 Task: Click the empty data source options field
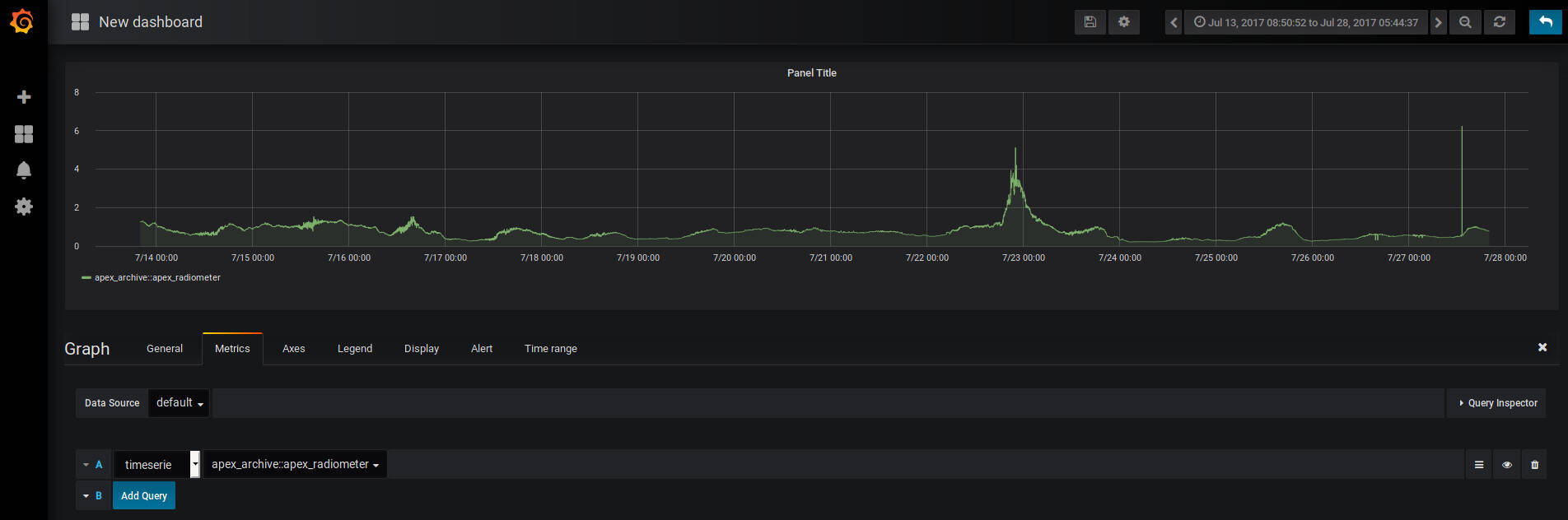tap(828, 403)
